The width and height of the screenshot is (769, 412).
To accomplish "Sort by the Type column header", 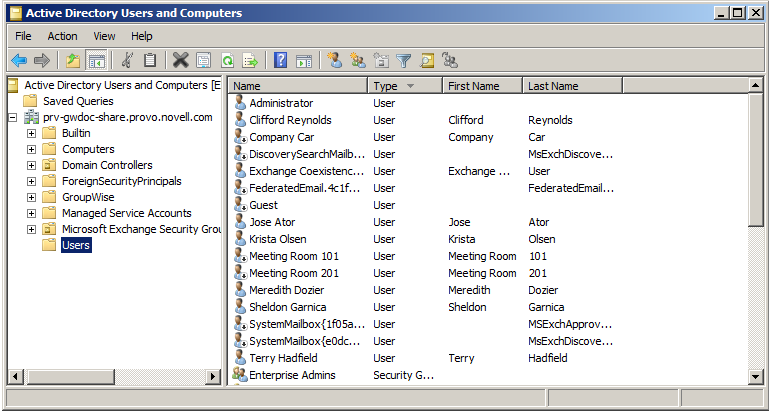I will point(405,86).
